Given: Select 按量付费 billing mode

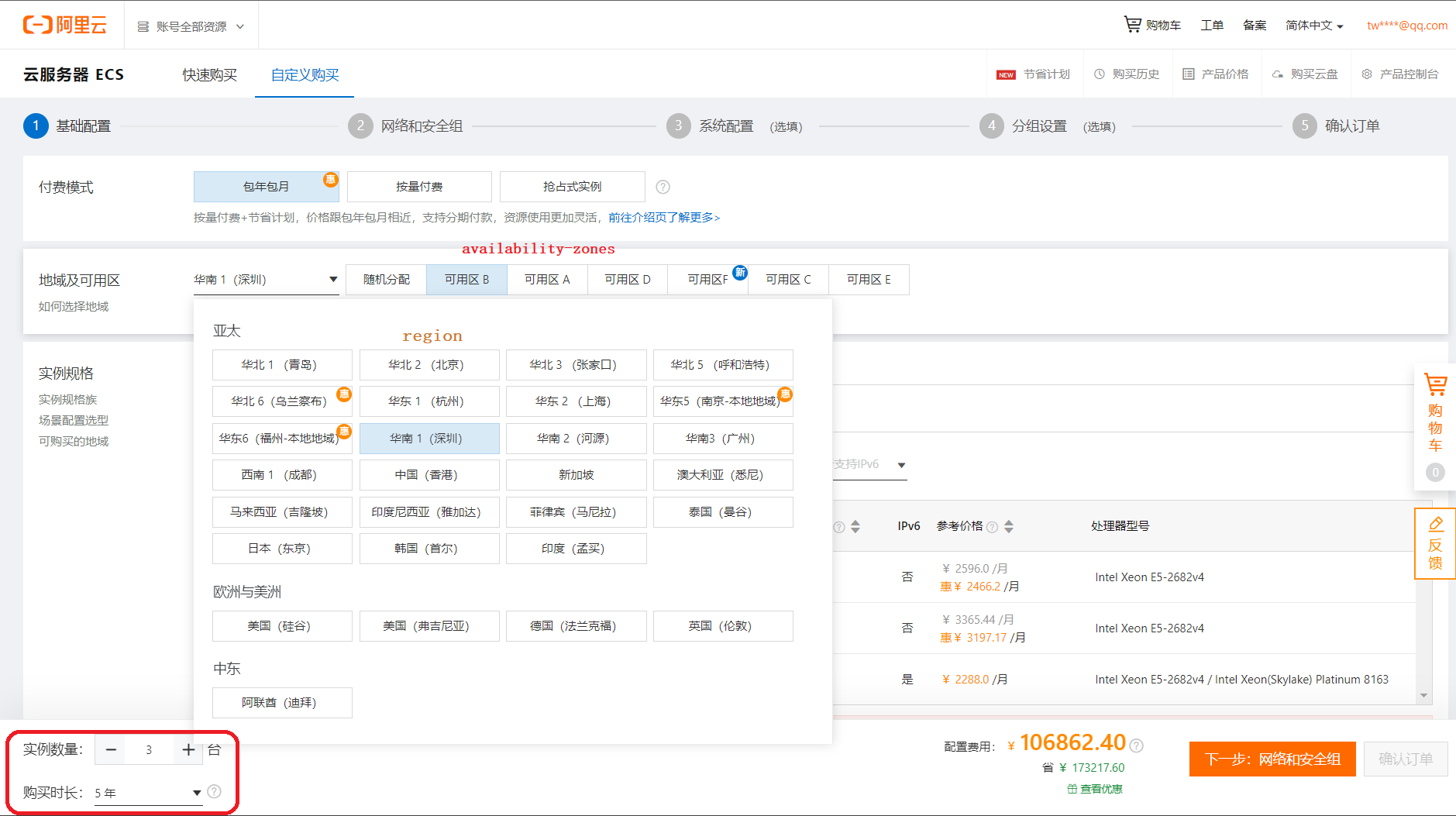Looking at the screenshot, I should (x=419, y=187).
